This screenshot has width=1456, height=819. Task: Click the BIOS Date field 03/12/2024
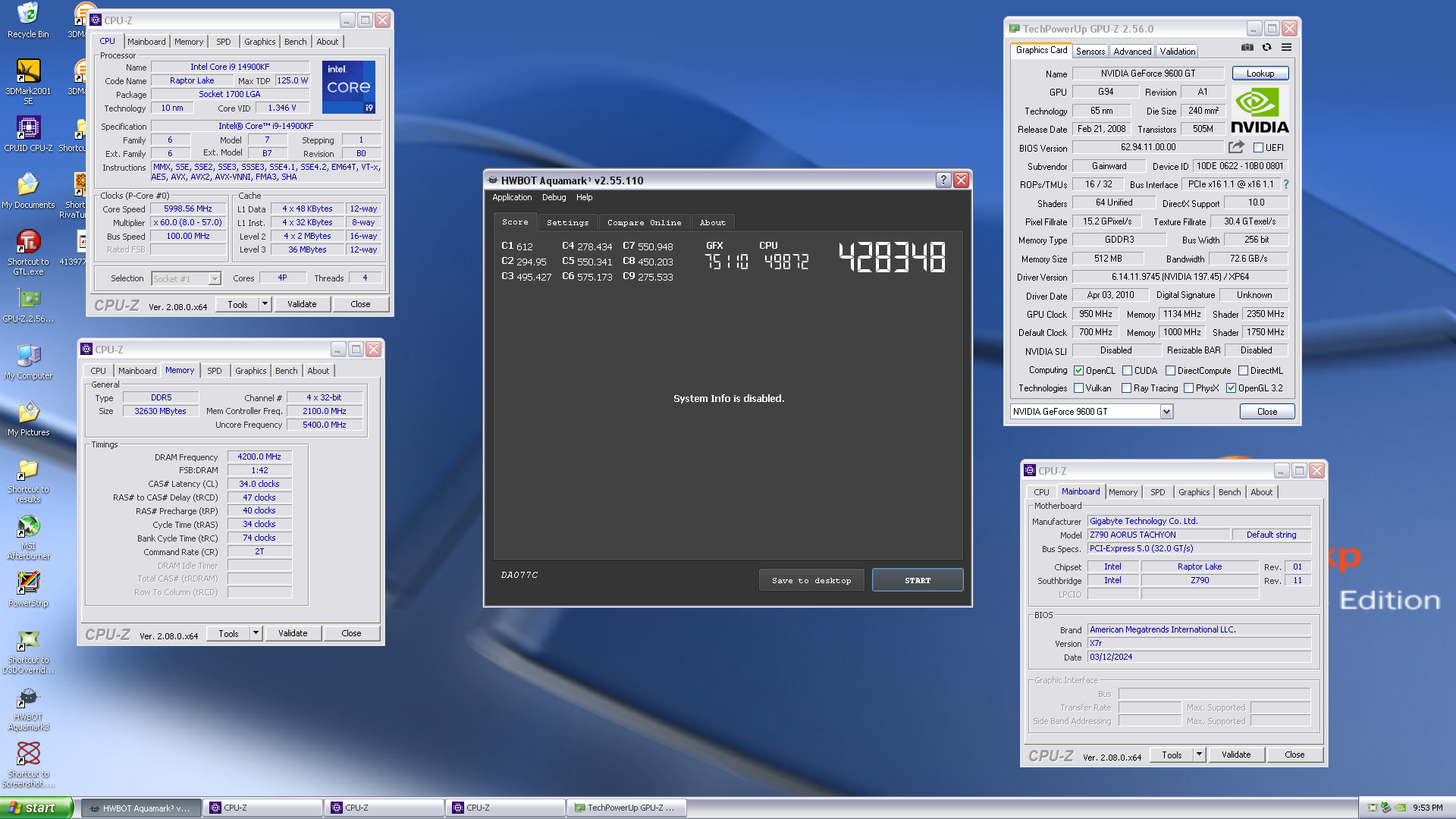[x=1199, y=657]
